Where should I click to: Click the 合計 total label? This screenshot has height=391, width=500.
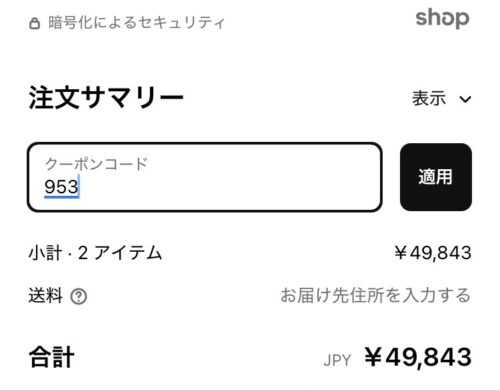(51, 357)
